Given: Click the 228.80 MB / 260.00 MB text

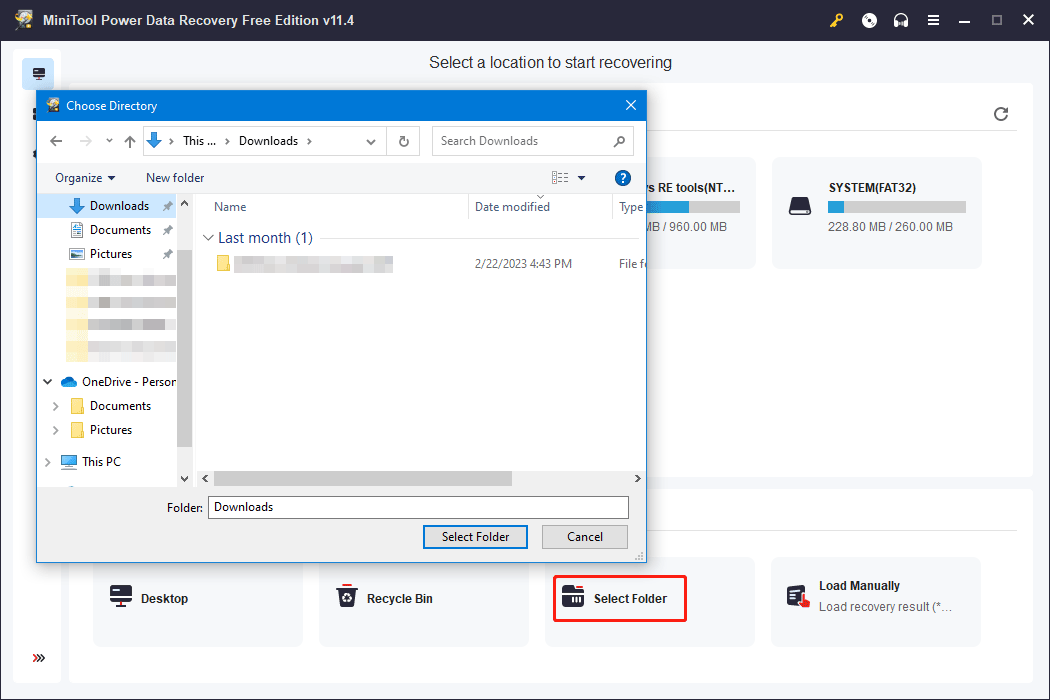Looking at the screenshot, I should [890, 226].
